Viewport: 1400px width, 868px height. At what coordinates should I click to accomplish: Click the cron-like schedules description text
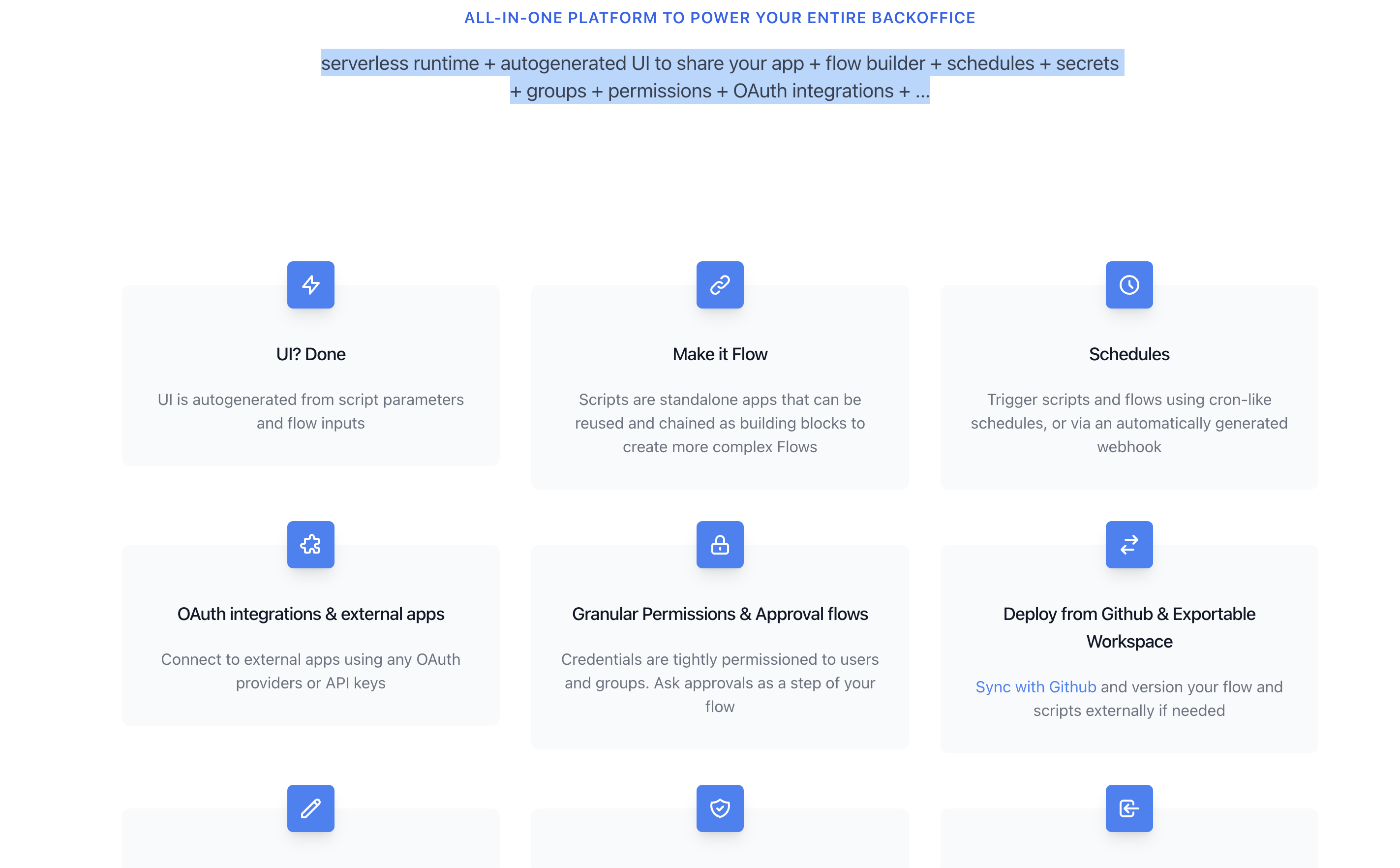[x=1128, y=423]
